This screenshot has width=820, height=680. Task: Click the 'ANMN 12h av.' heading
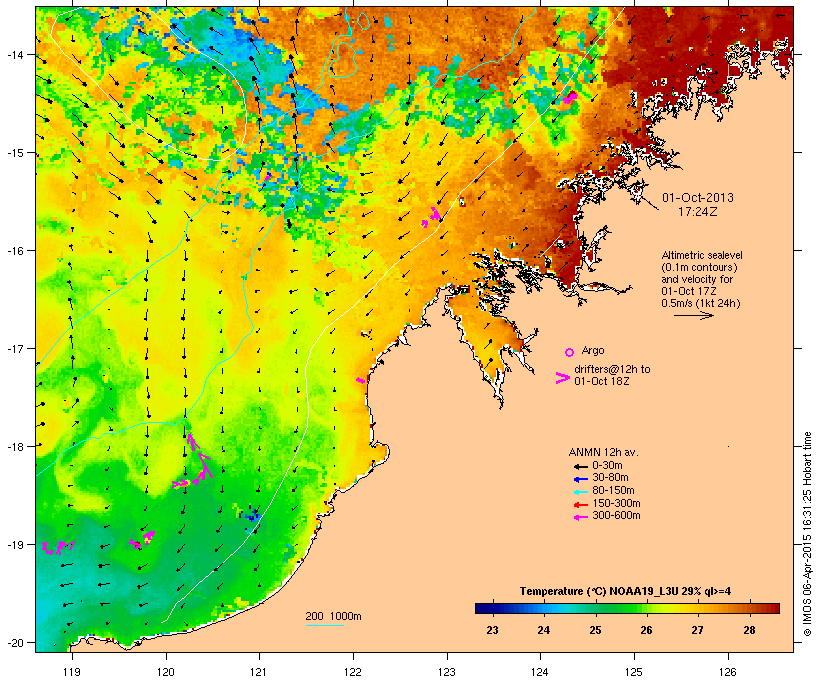click(603, 452)
